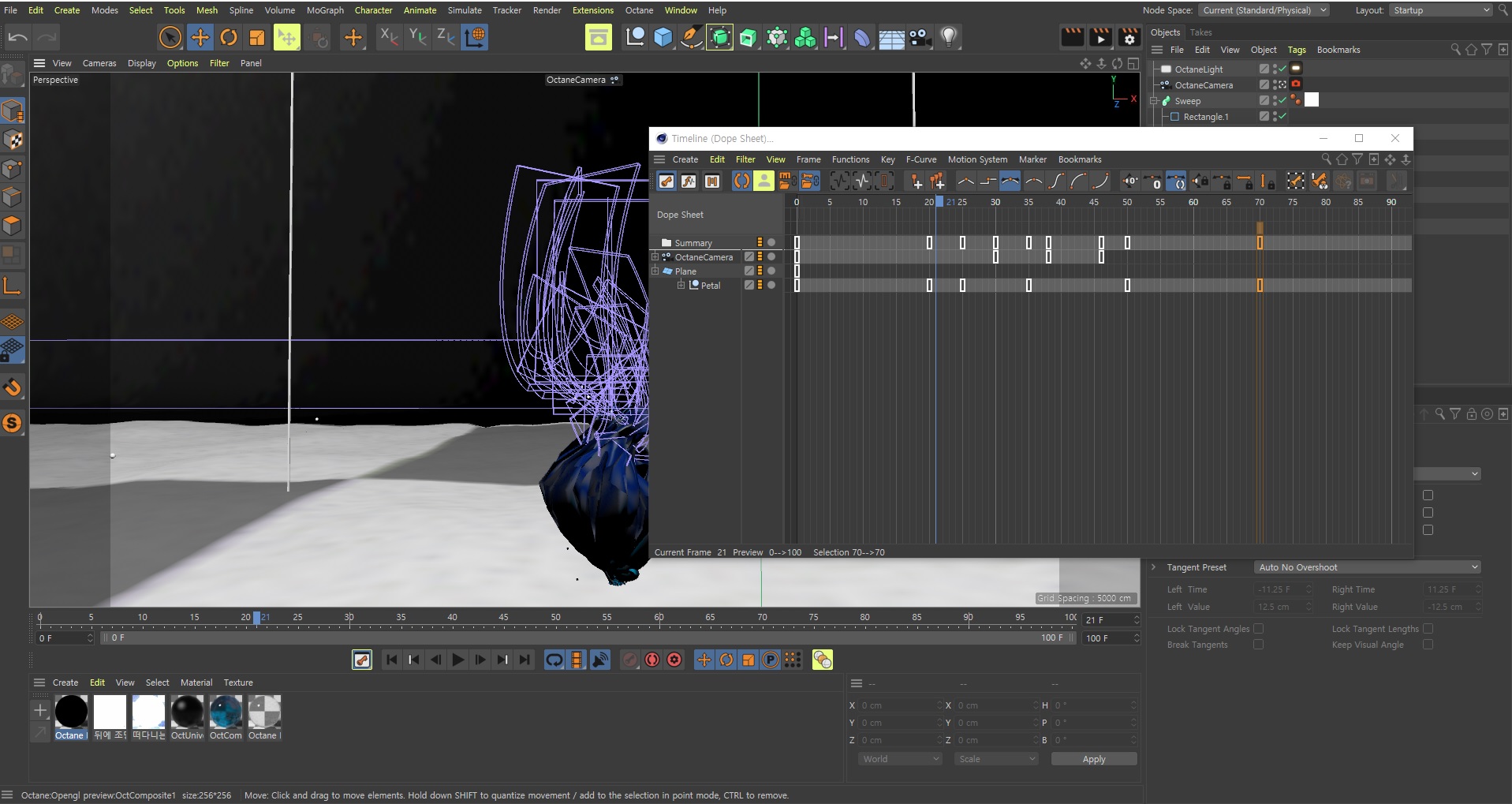This screenshot has height=804, width=1512.
Task: Toggle Break Tangents checkbox
Action: coord(1258,645)
